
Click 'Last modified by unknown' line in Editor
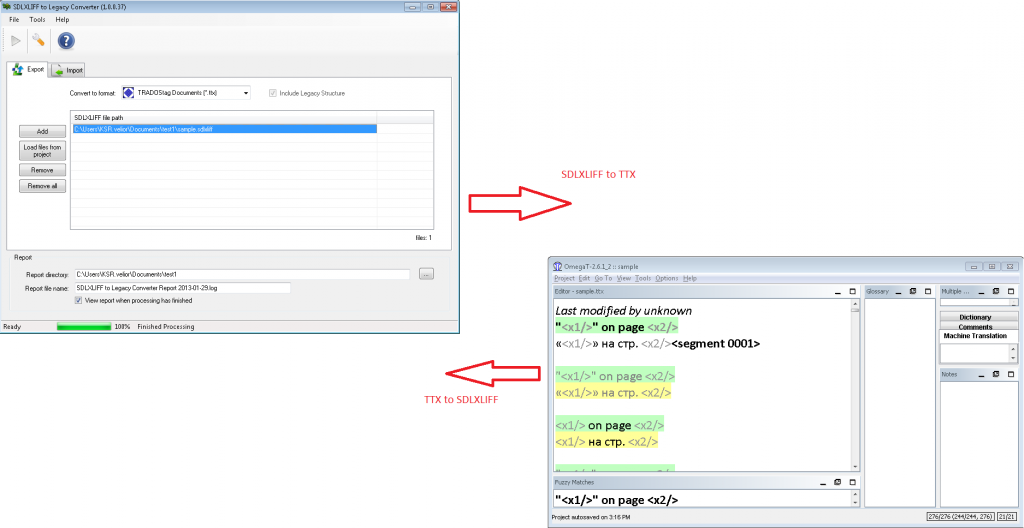point(624,311)
